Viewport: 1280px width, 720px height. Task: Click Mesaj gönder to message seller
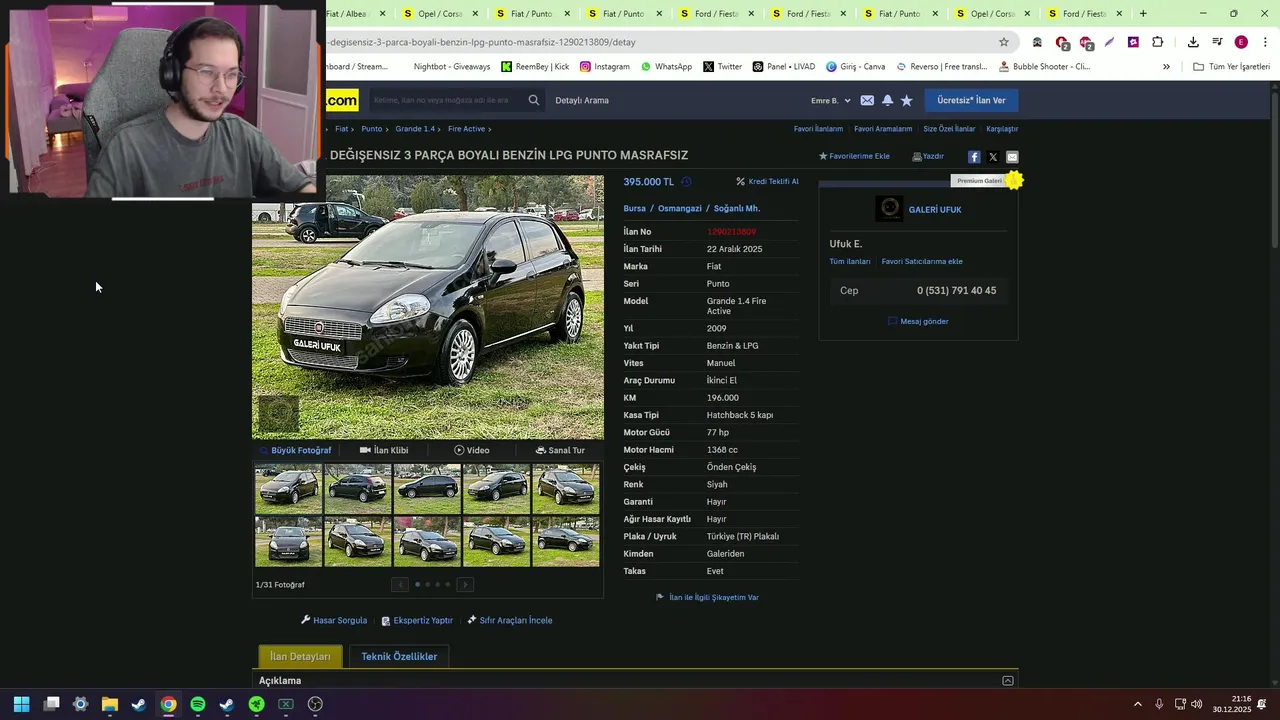point(918,321)
